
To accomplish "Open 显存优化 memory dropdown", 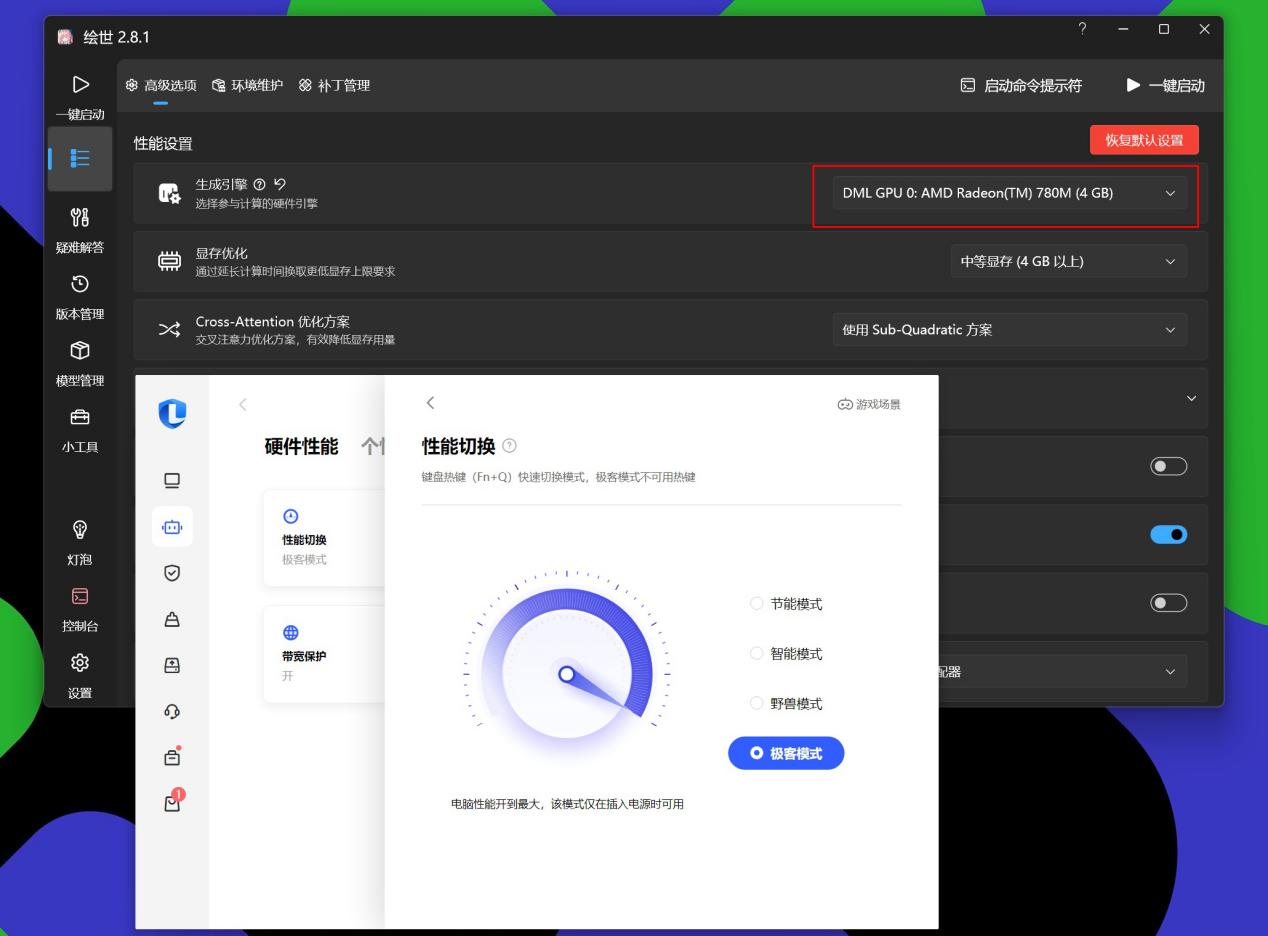I will (1068, 262).
